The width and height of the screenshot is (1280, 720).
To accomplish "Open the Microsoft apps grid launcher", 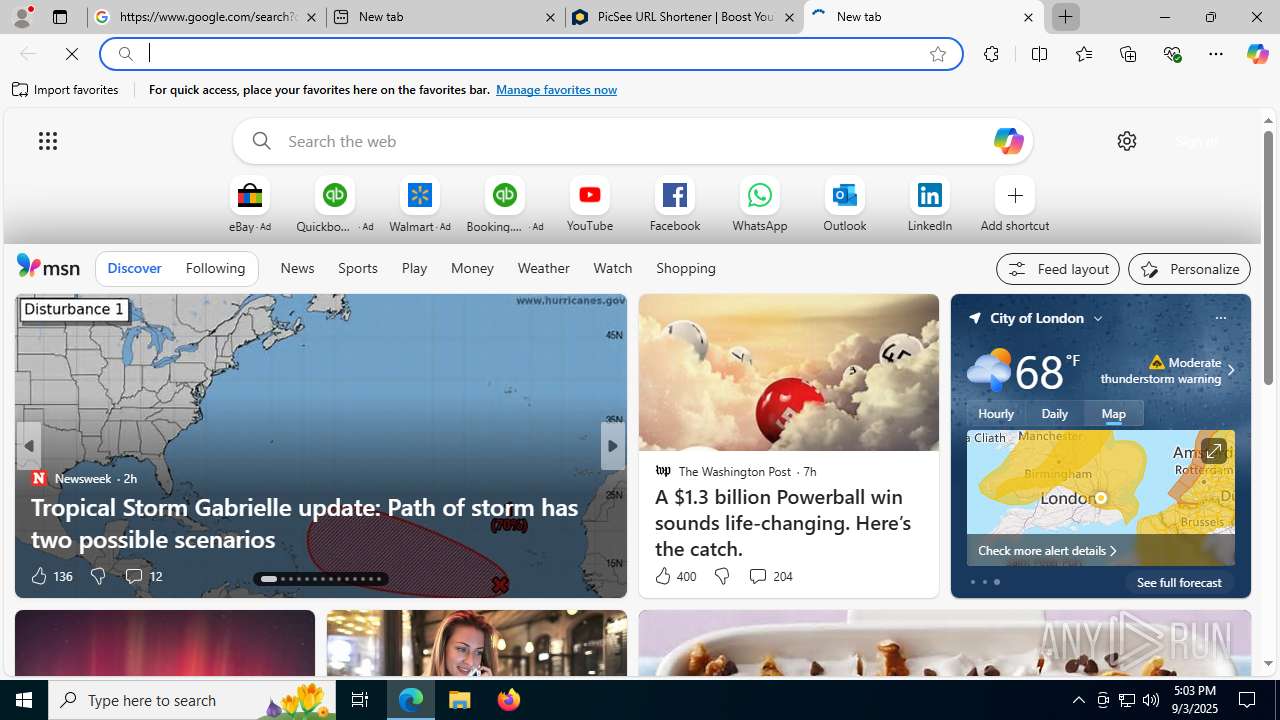I will click(x=48, y=141).
